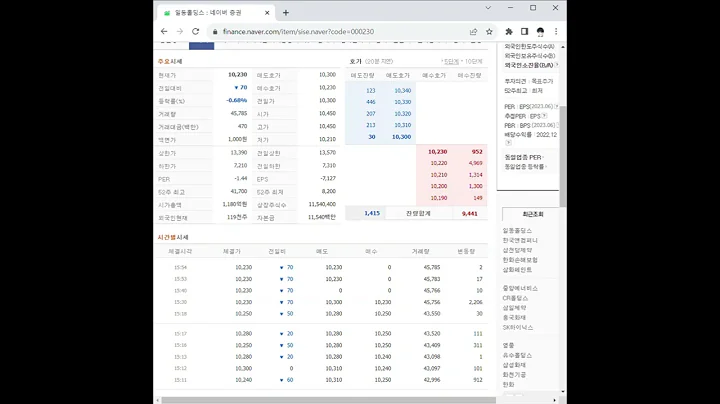The height and width of the screenshot is (404, 720).
Task: Click EPS value -7,127
Action: coord(328,178)
